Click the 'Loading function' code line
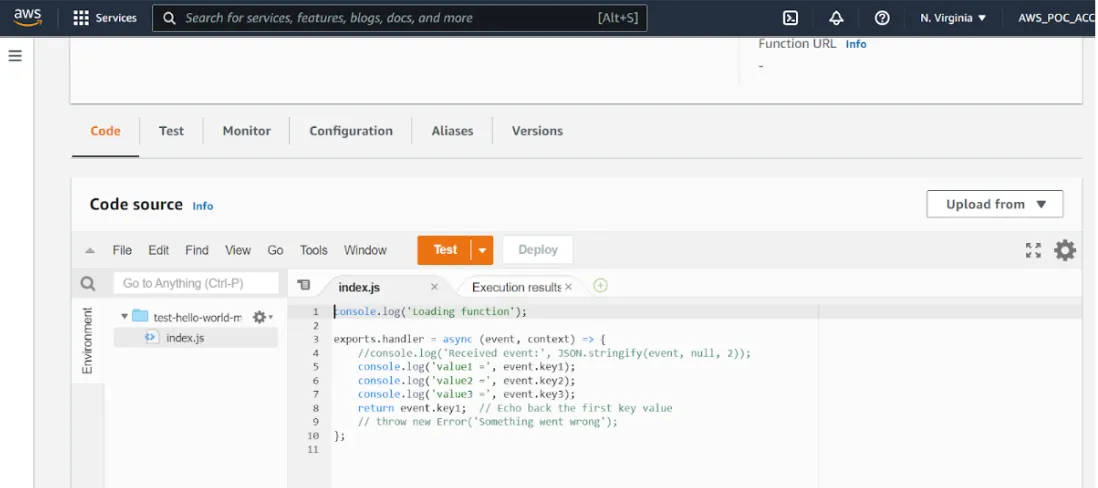This screenshot has height=488, width=1098. (430, 312)
